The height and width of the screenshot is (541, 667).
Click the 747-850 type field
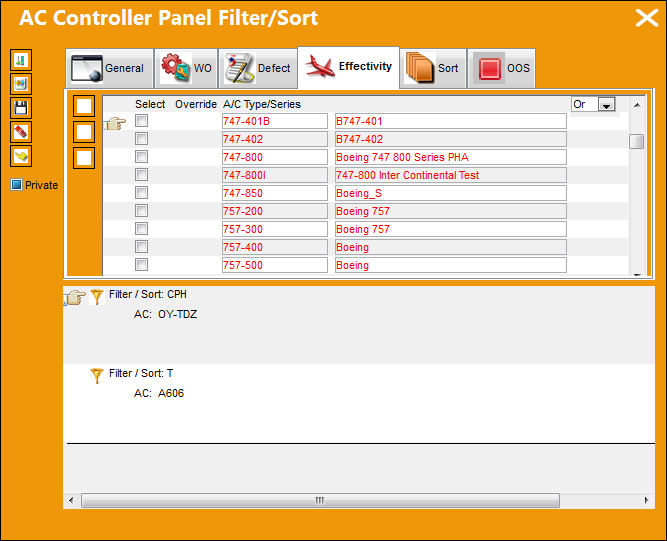pyautogui.click(x=274, y=193)
